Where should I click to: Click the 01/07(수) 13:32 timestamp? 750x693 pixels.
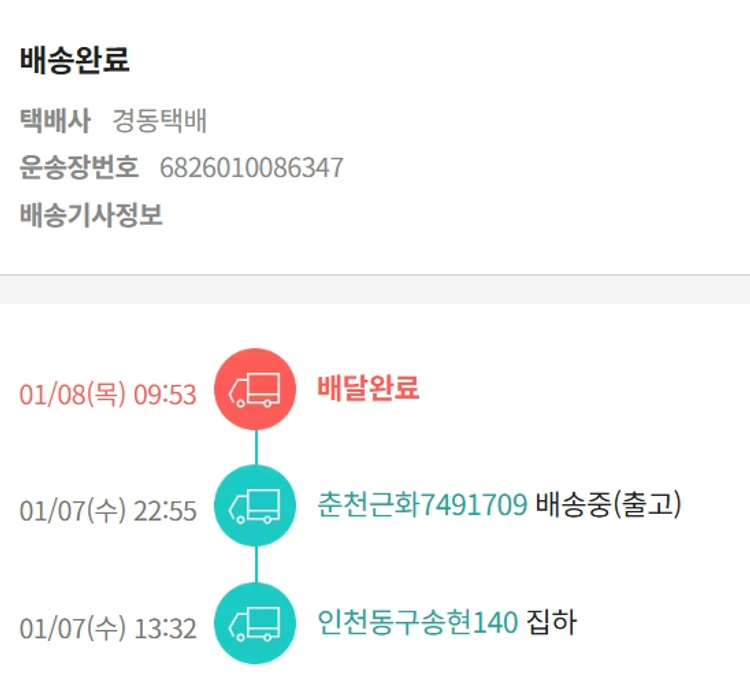click(x=108, y=628)
